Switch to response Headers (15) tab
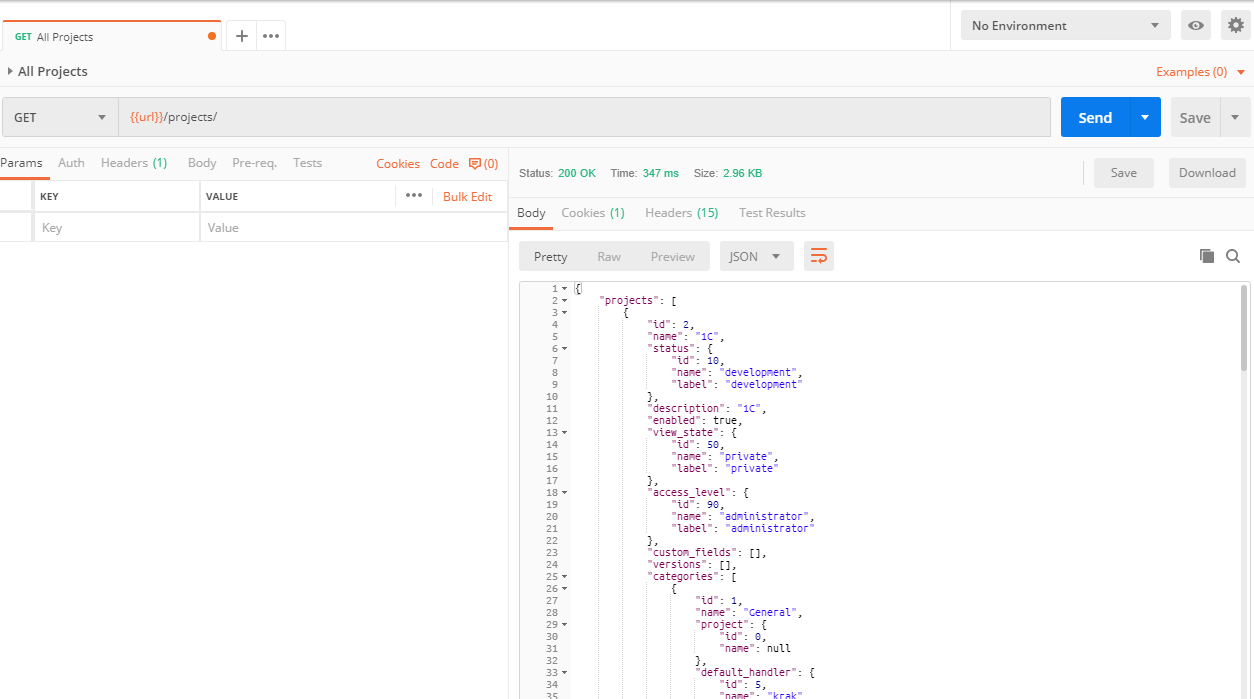This screenshot has width=1254, height=699. coord(681,213)
